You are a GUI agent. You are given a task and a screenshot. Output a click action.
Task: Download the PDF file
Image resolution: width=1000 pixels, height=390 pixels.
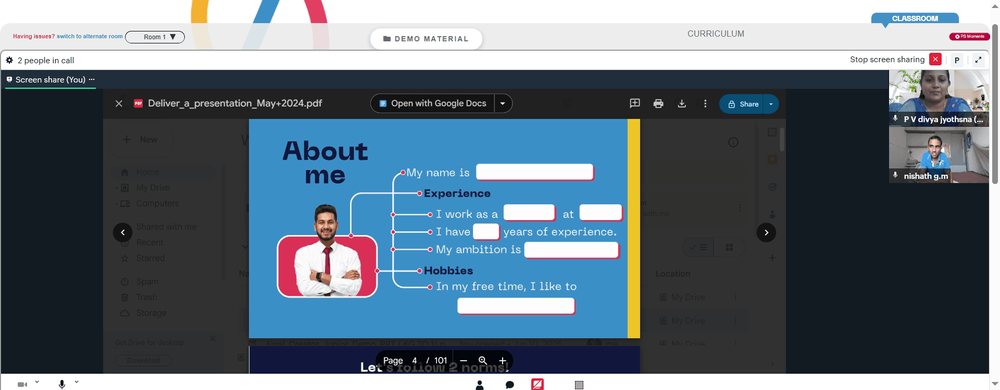[682, 103]
